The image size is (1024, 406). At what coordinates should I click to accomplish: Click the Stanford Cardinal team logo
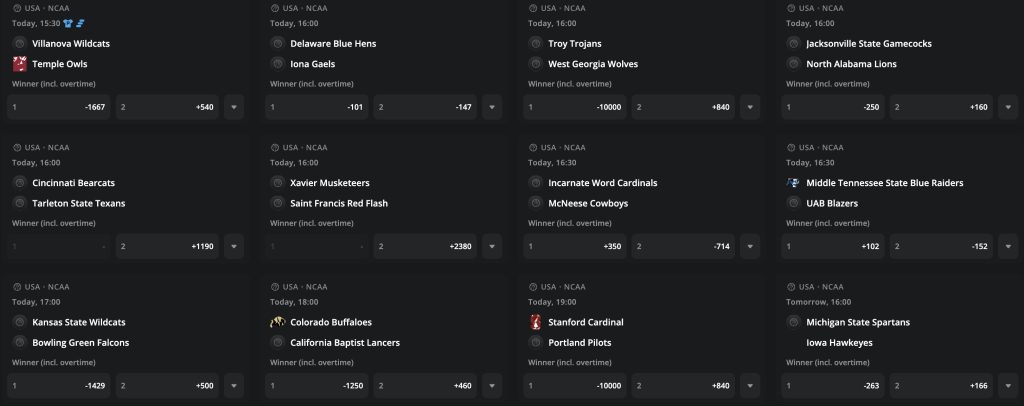click(535, 323)
